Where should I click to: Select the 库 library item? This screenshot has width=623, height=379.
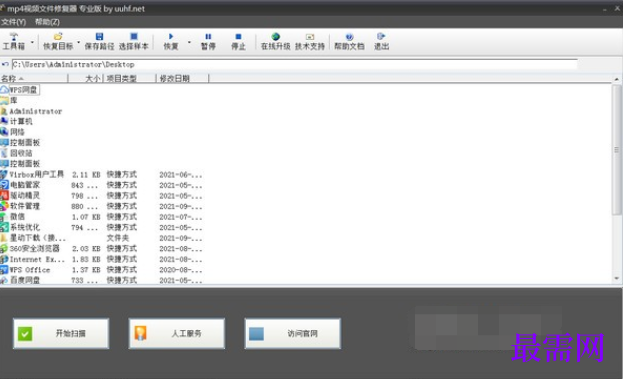(x=9, y=101)
